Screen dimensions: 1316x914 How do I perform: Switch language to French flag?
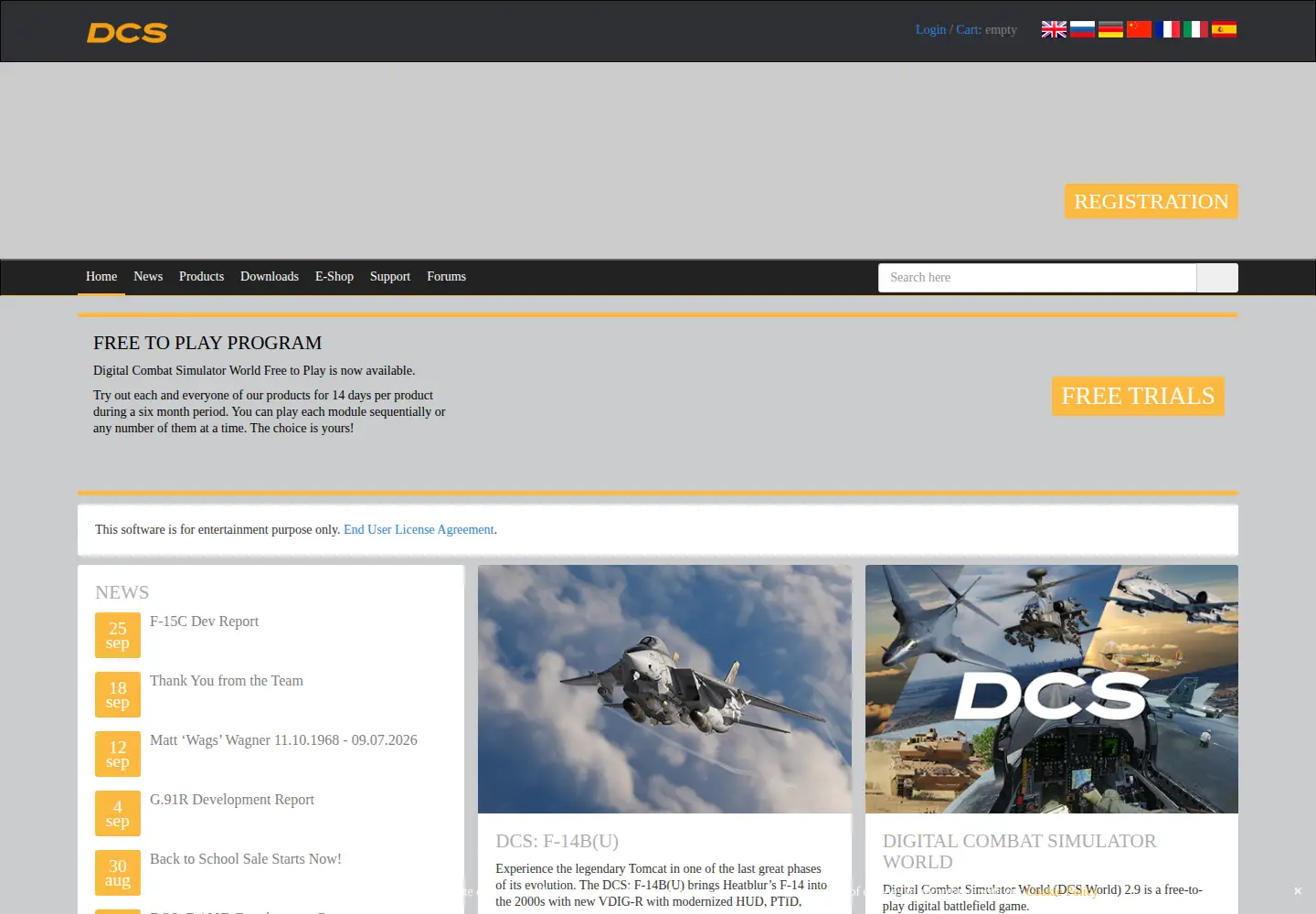click(1167, 29)
